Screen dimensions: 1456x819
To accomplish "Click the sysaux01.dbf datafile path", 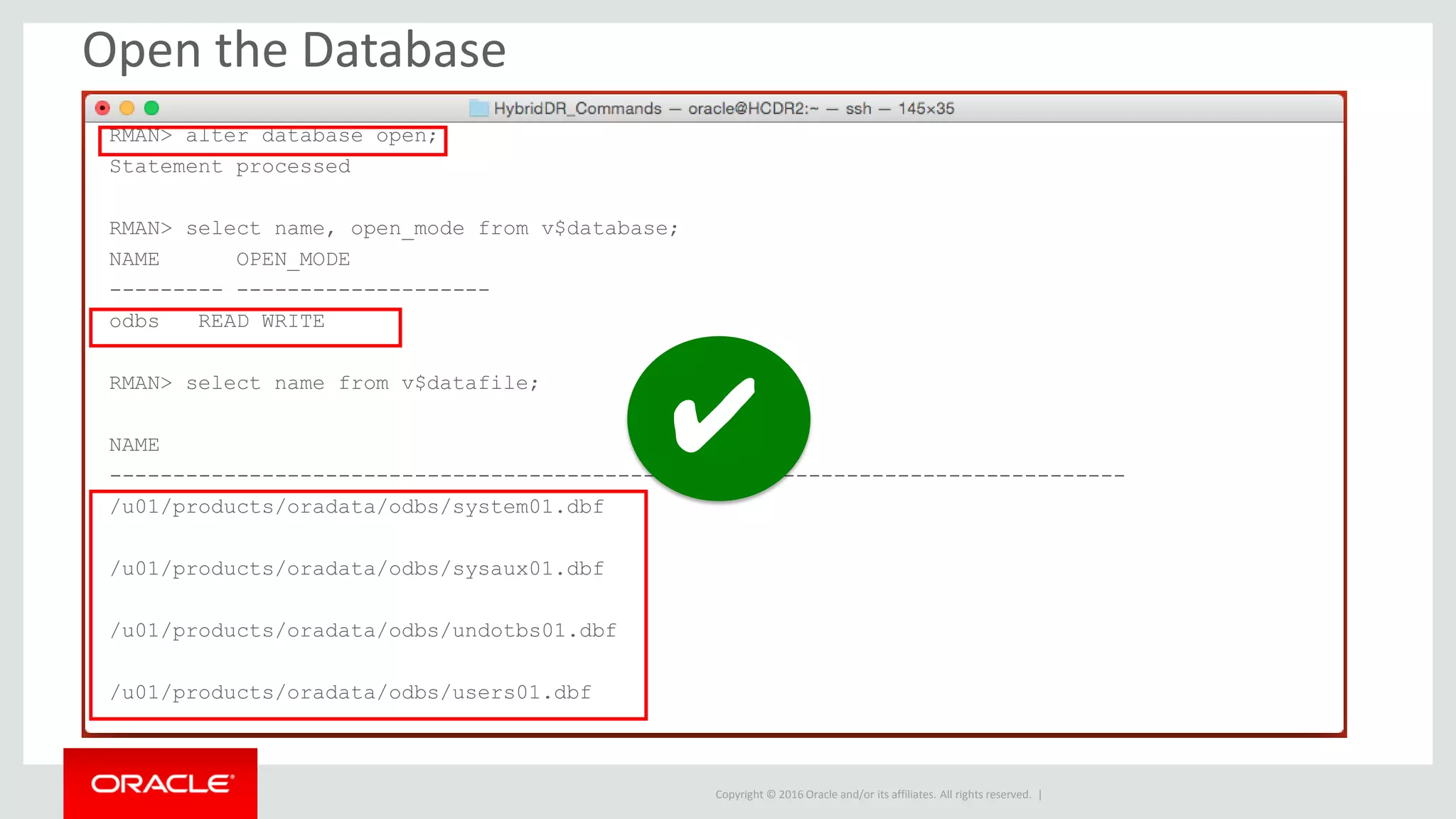I will pos(357,569).
